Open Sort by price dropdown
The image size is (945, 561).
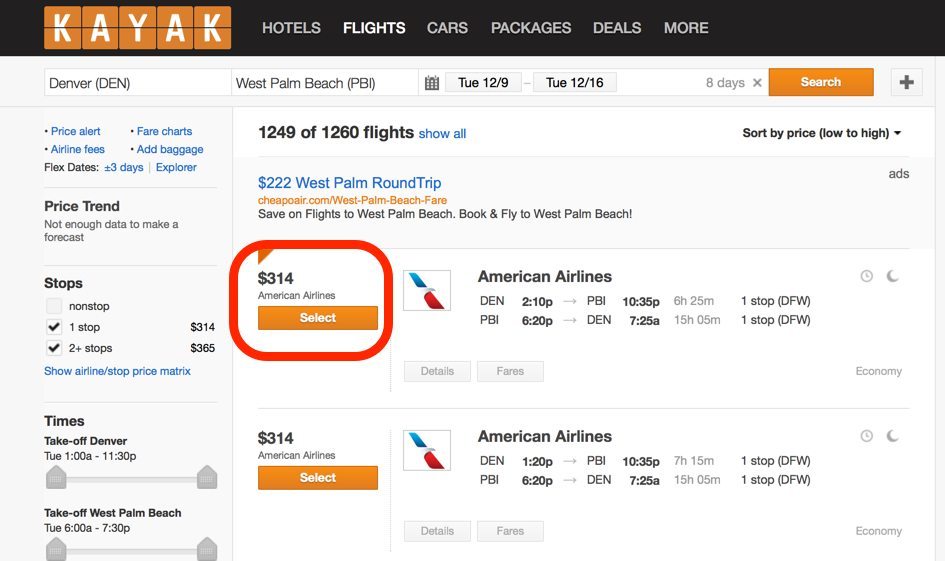(821, 133)
